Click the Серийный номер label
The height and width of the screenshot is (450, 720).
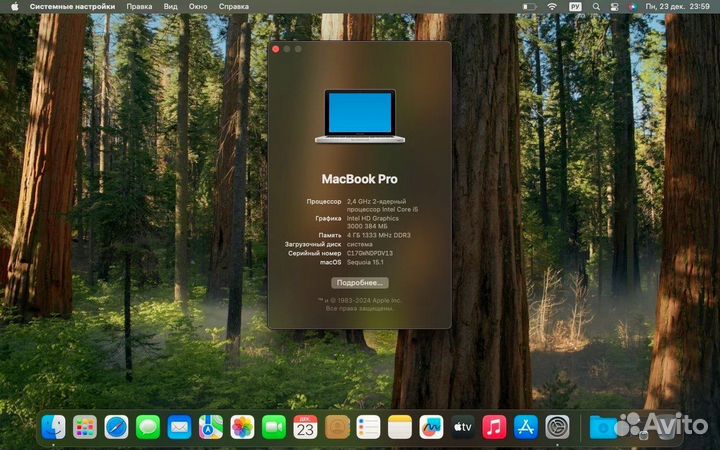[x=315, y=253]
